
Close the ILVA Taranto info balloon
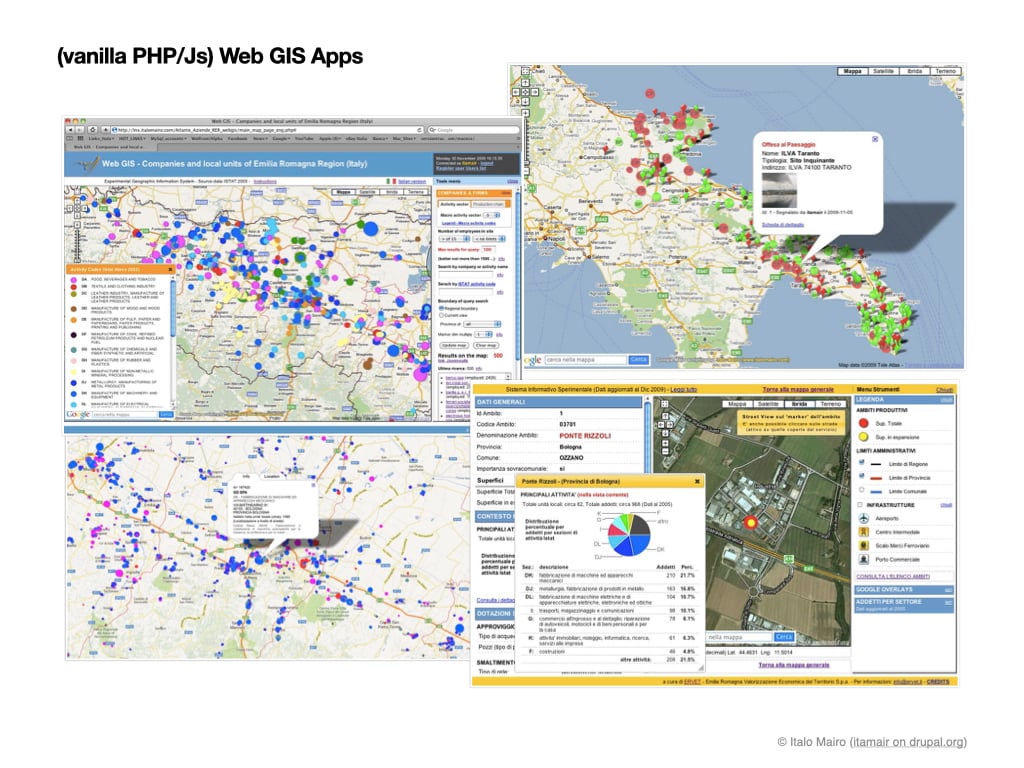(x=875, y=139)
